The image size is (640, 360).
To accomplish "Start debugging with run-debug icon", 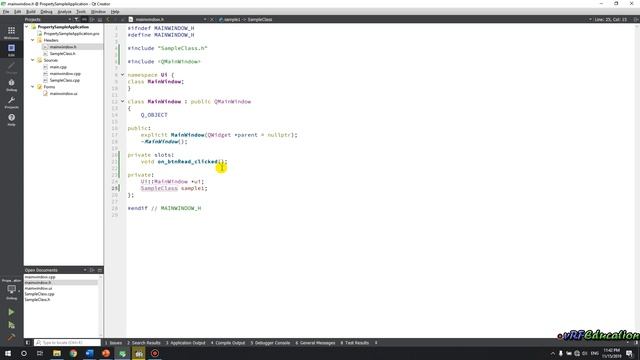I will pyautogui.click(x=11, y=325).
